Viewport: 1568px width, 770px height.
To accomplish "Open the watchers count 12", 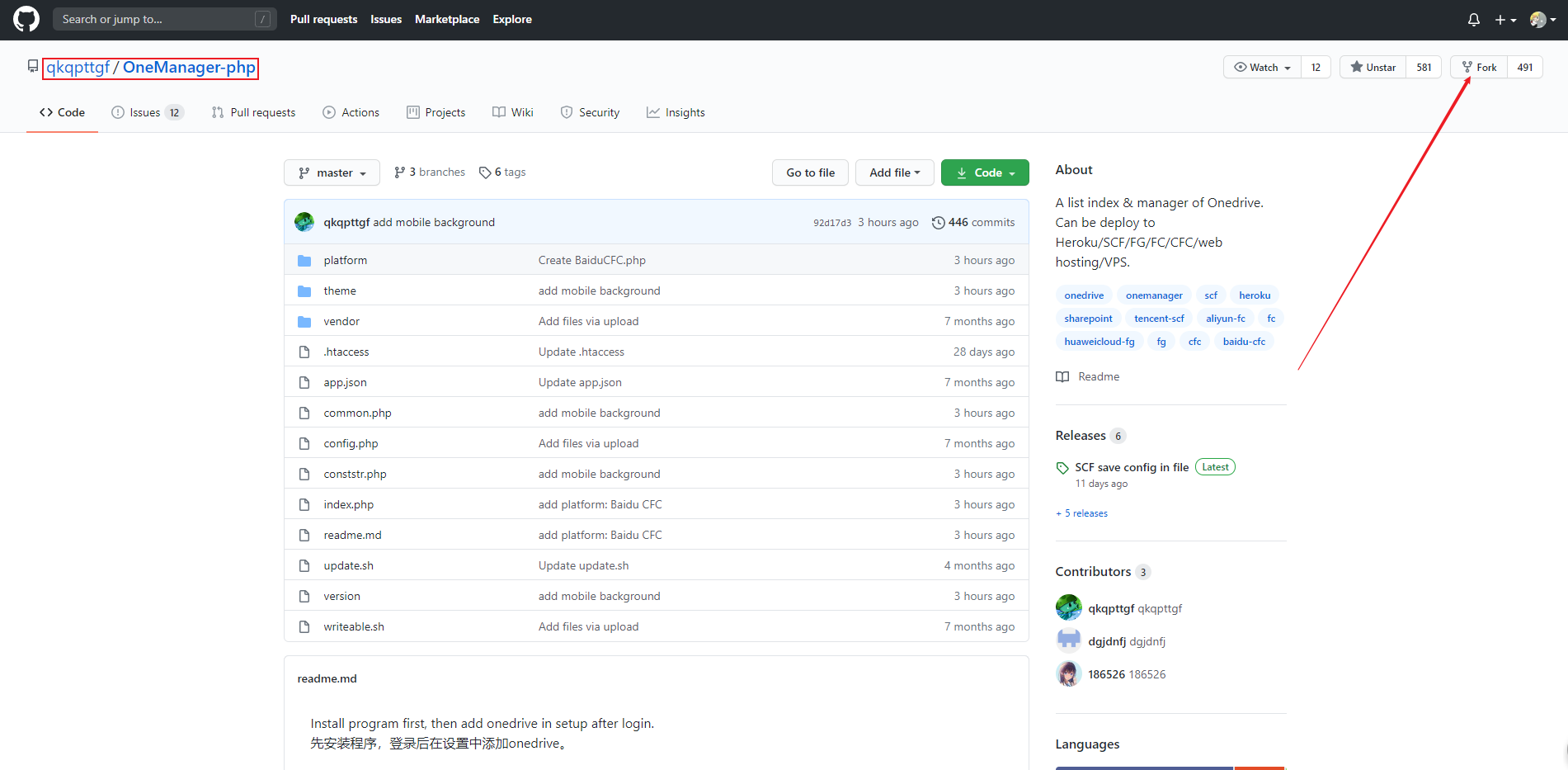I will tap(1316, 67).
